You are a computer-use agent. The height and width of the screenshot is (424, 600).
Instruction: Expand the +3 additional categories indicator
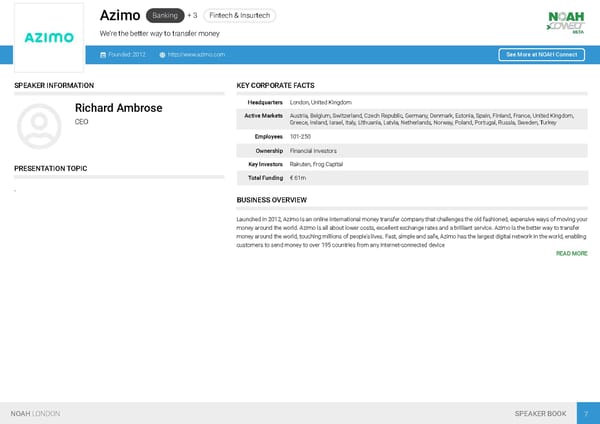click(193, 16)
